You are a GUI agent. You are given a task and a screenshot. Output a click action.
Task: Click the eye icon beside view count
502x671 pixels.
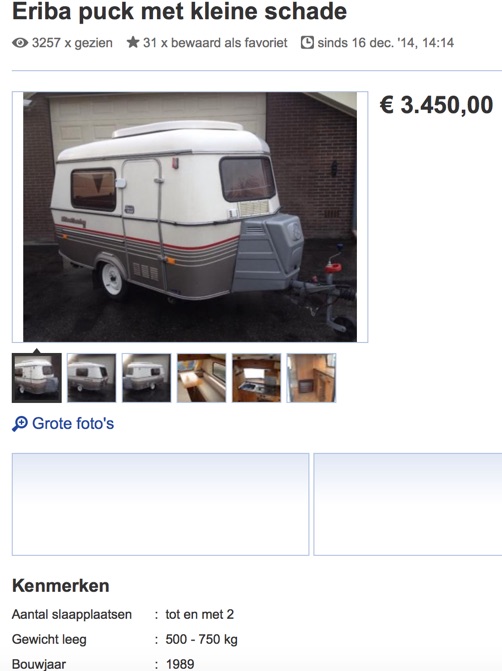20,43
